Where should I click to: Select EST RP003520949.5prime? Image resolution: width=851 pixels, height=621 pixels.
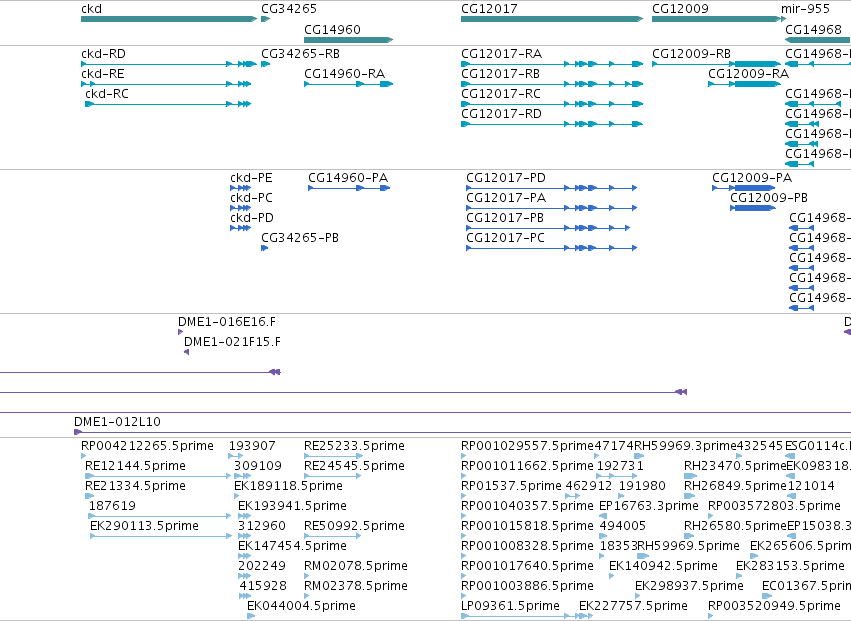(774, 606)
